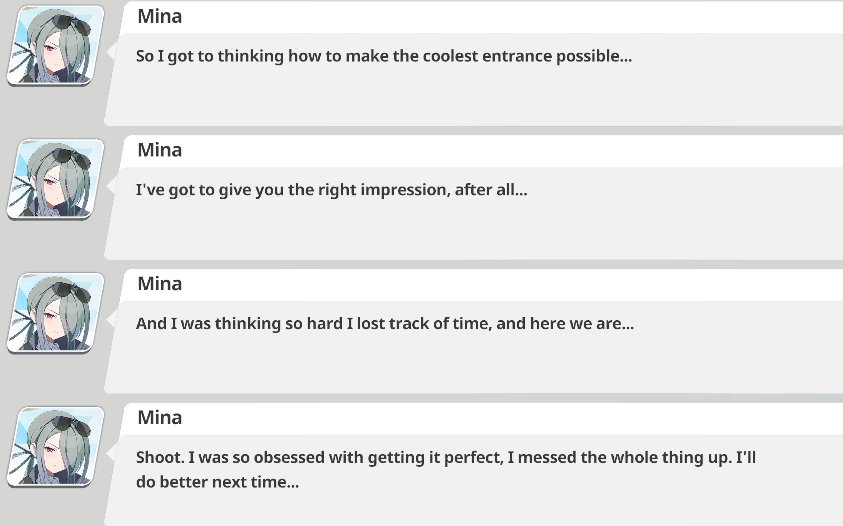Click empty bubble area below "coolest entrance" text

coord(470,98)
